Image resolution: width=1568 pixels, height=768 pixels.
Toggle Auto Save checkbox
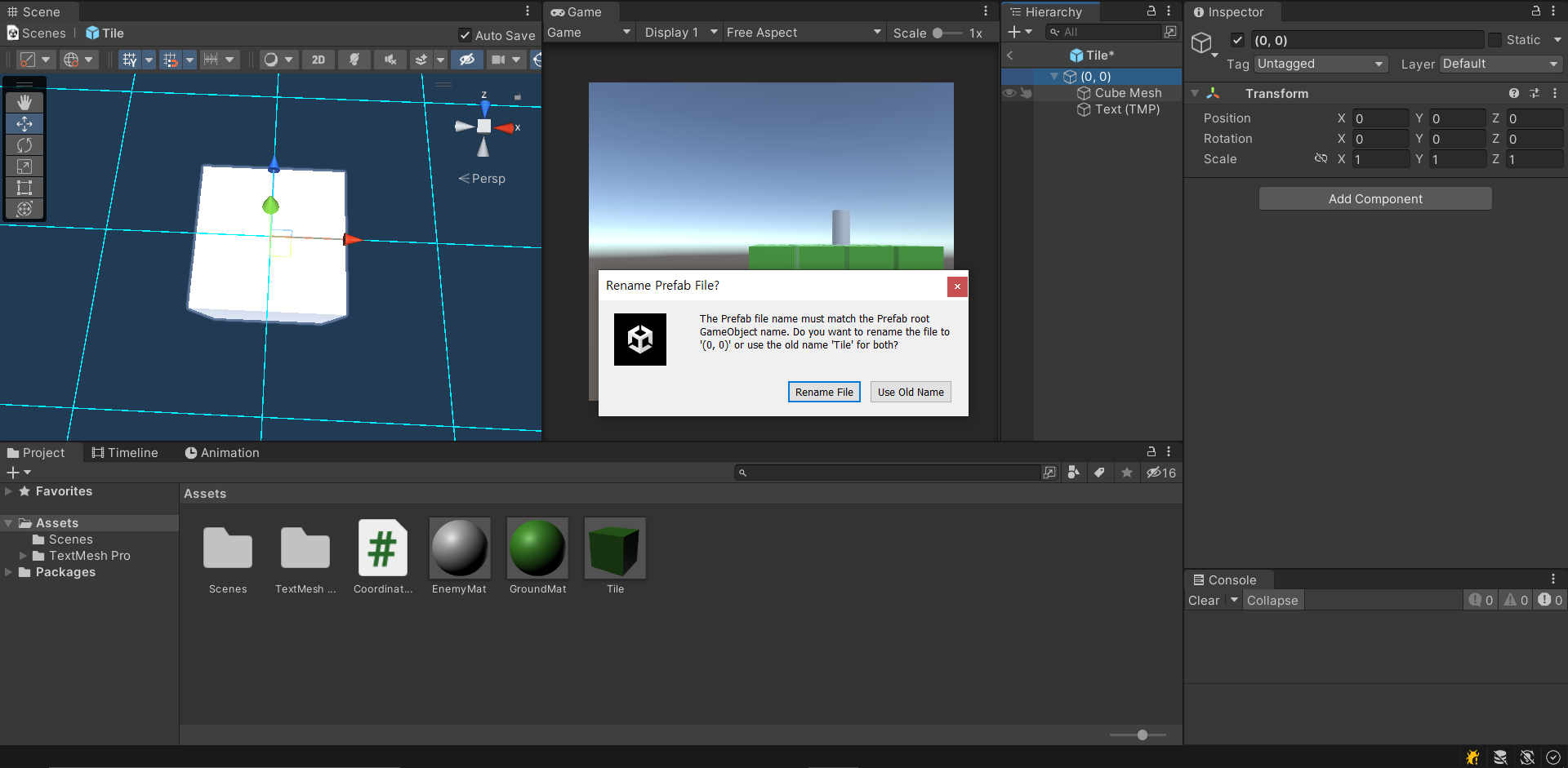(x=465, y=35)
